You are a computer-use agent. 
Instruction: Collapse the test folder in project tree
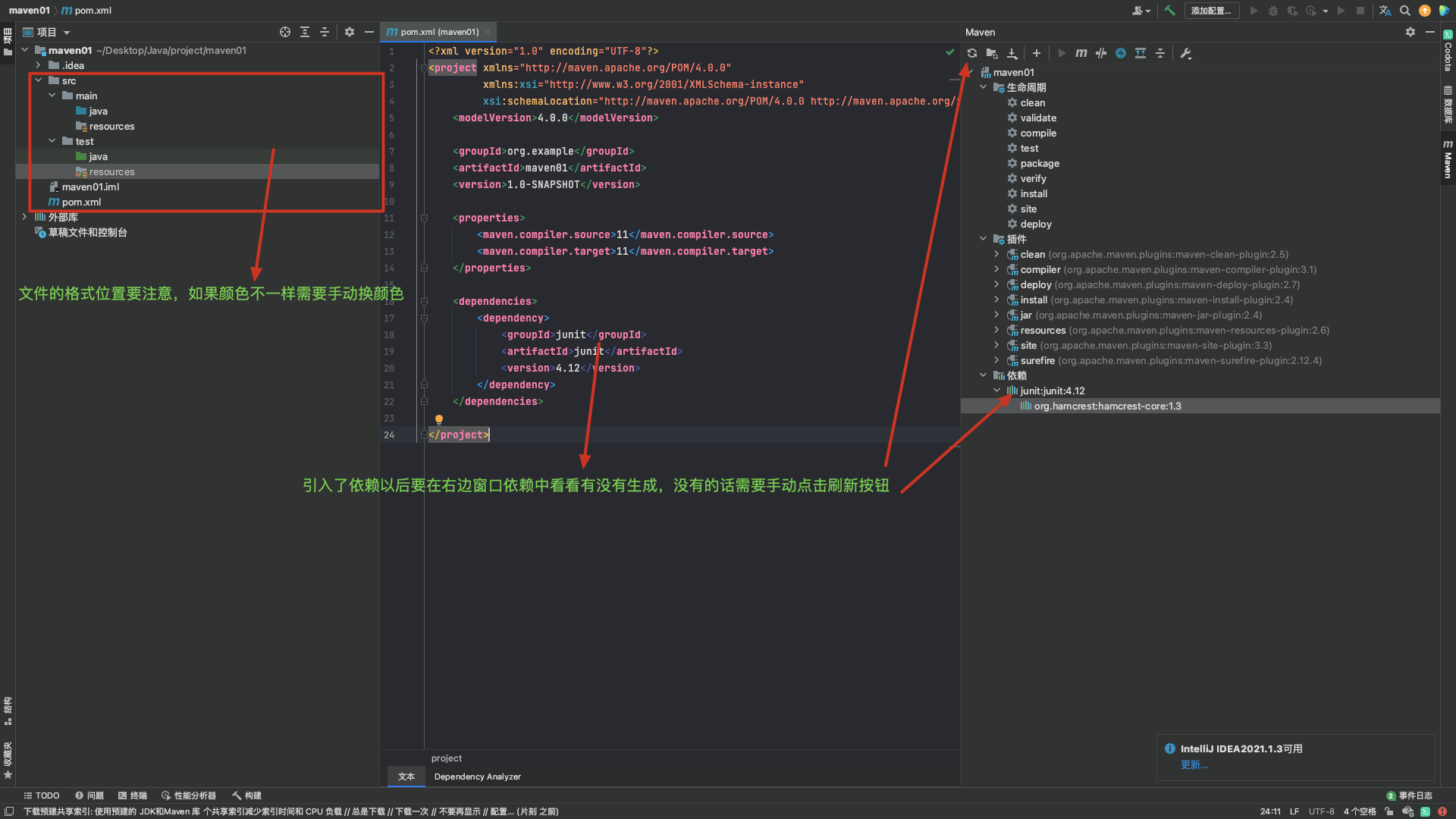pyautogui.click(x=52, y=141)
